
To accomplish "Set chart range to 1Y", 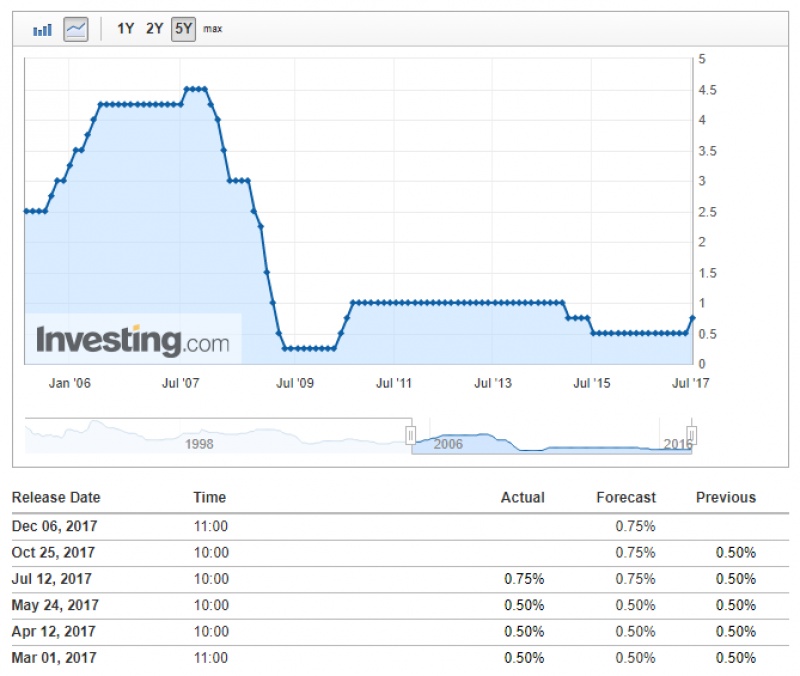I will [125, 29].
